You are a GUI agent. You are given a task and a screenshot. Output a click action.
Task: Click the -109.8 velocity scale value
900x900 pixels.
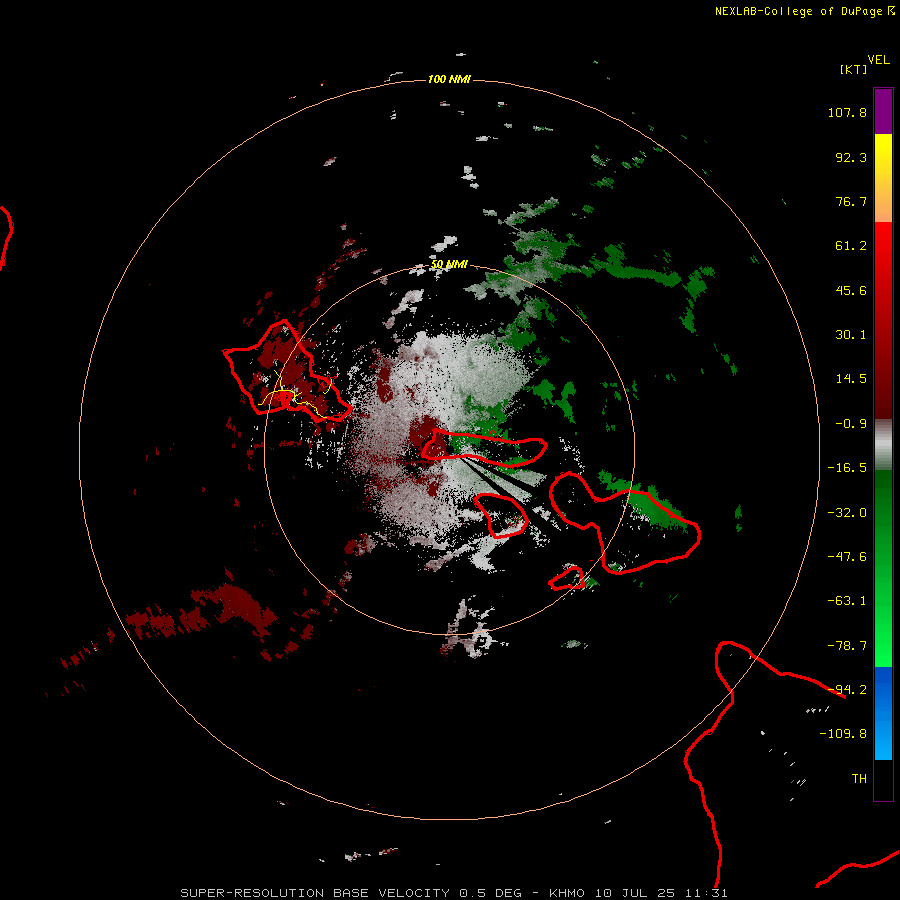843,734
